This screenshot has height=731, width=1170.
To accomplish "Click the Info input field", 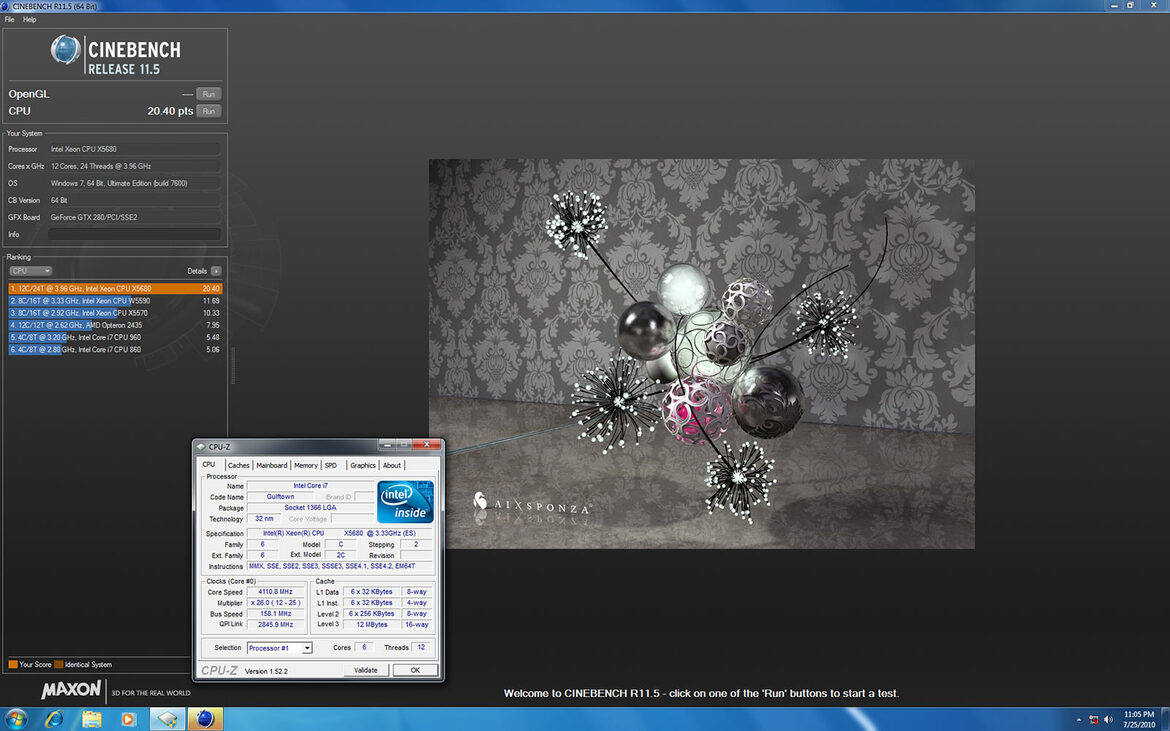I will 134,234.
